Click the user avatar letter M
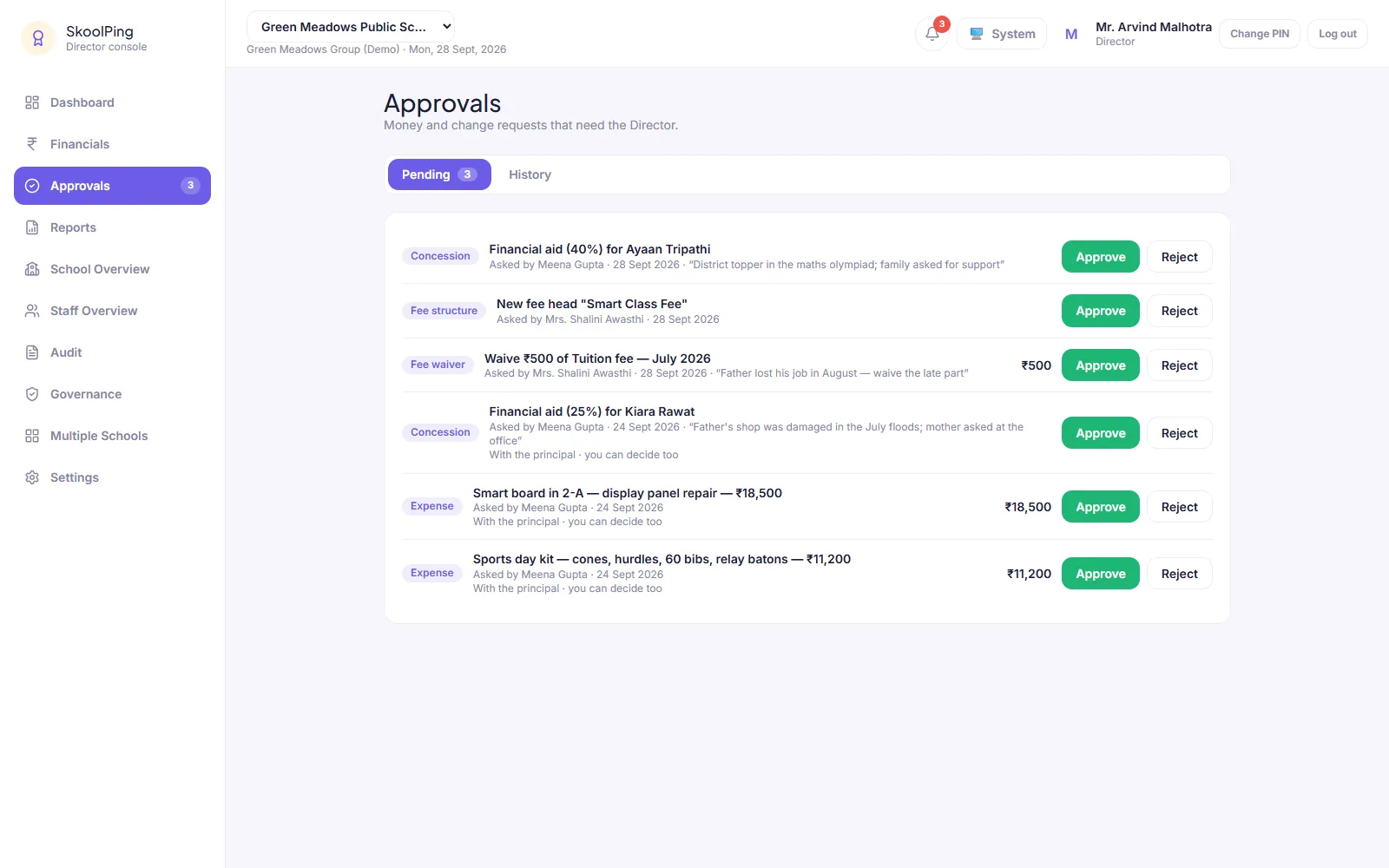 click(x=1071, y=34)
